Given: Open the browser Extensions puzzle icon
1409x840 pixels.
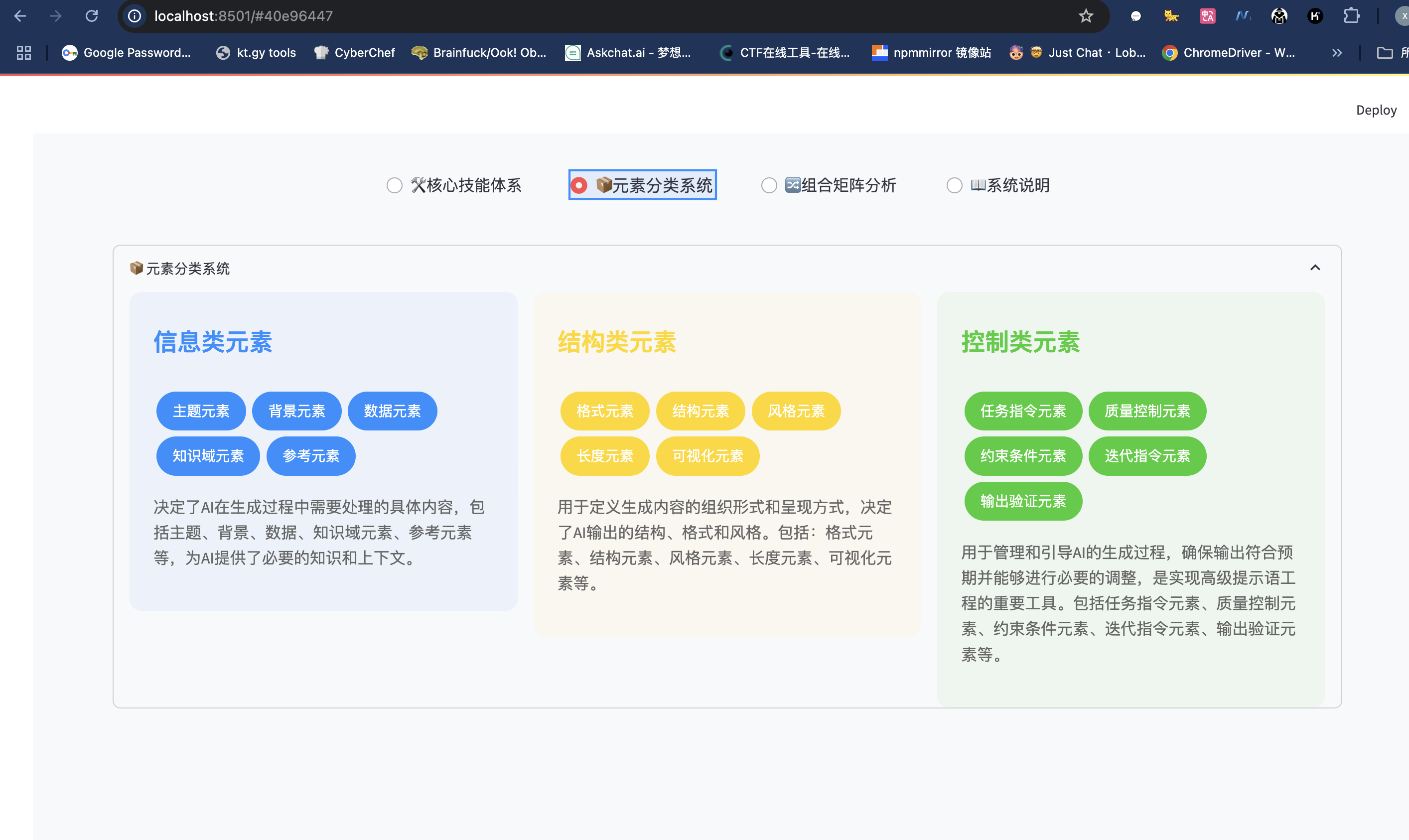Looking at the screenshot, I should 1351,16.
